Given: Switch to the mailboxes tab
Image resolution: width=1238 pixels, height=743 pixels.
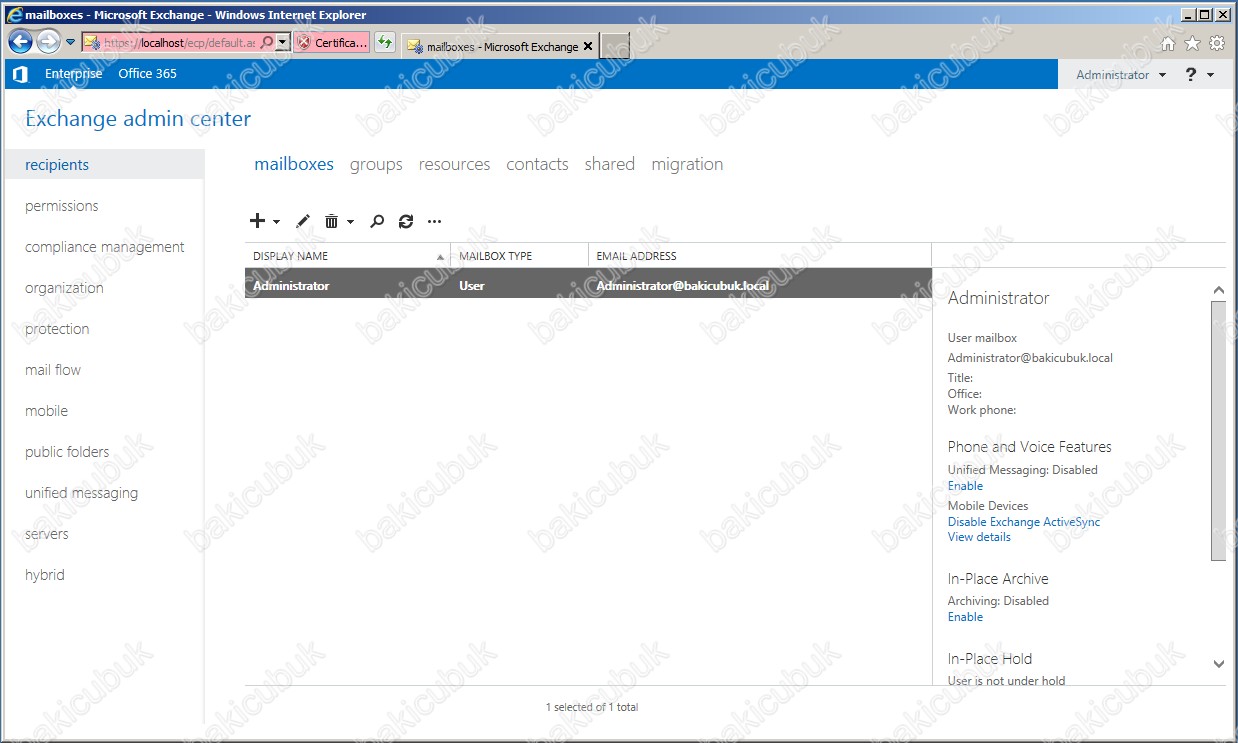Looking at the screenshot, I should pyautogui.click(x=294, y=164).
